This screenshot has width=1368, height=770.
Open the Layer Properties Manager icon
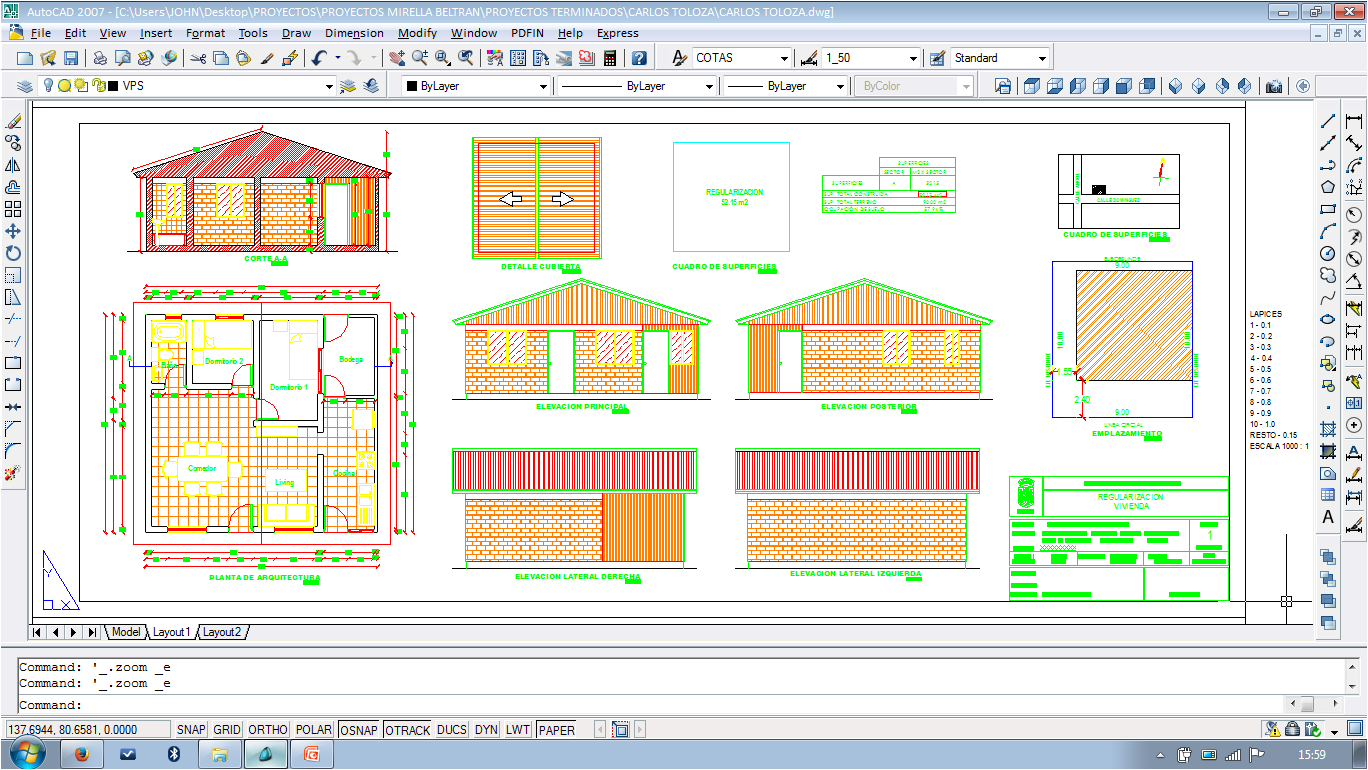[25, 86]
